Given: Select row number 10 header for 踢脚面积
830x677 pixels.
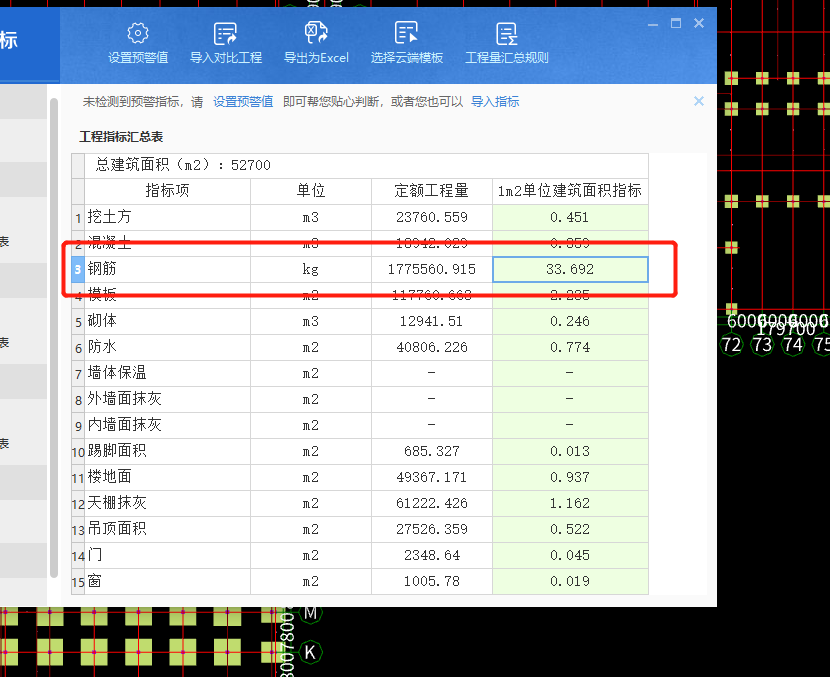Looking at the screenshot, I should coord(78,451).
